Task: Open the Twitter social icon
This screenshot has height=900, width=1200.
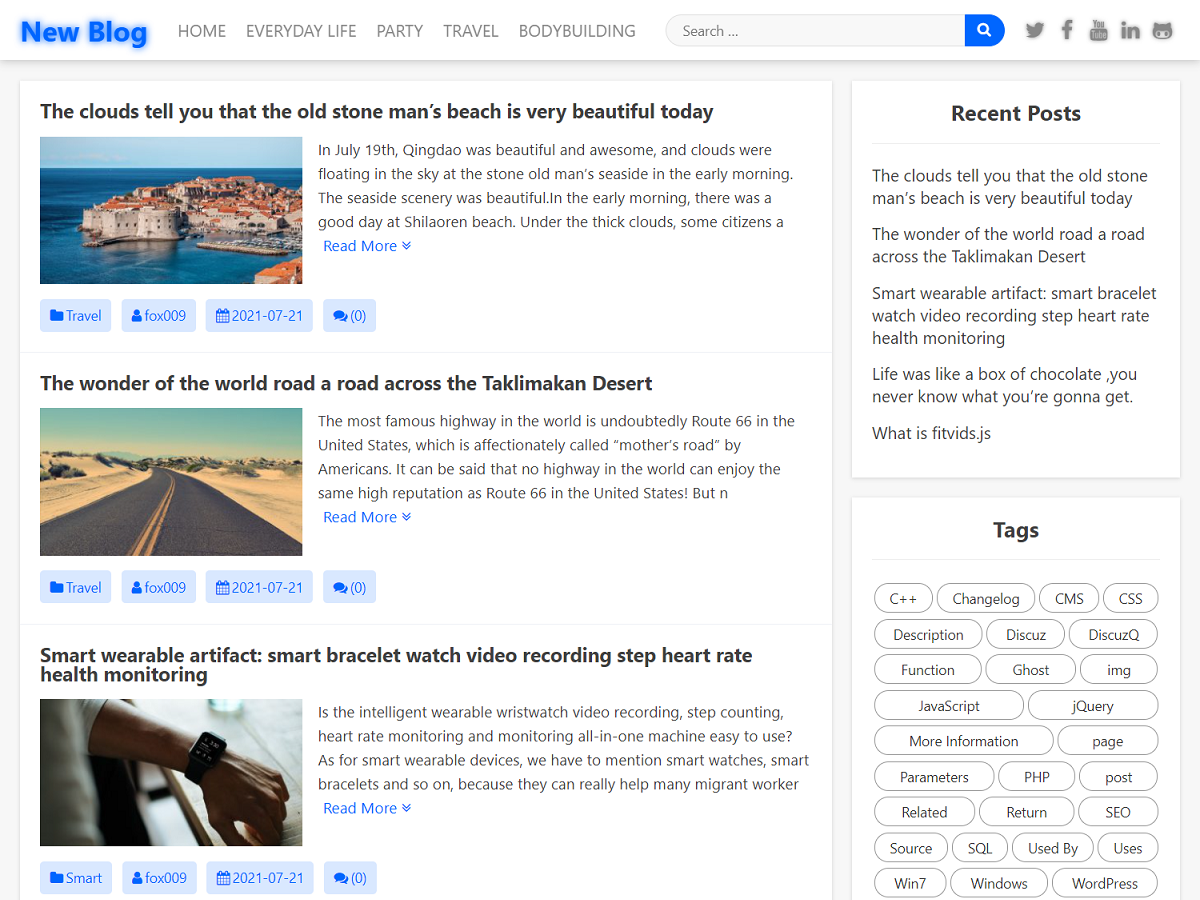Action: (1035, 30)
